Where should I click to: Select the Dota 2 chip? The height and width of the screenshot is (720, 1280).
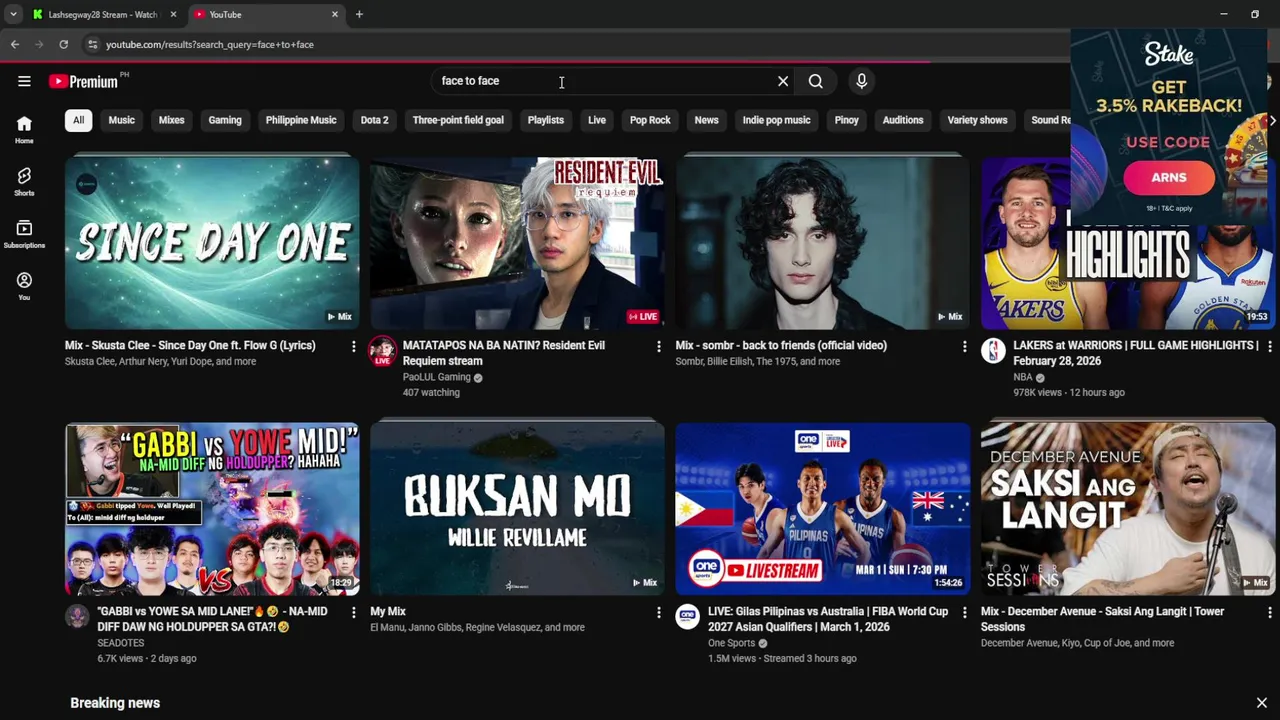[x=374, y=120]
